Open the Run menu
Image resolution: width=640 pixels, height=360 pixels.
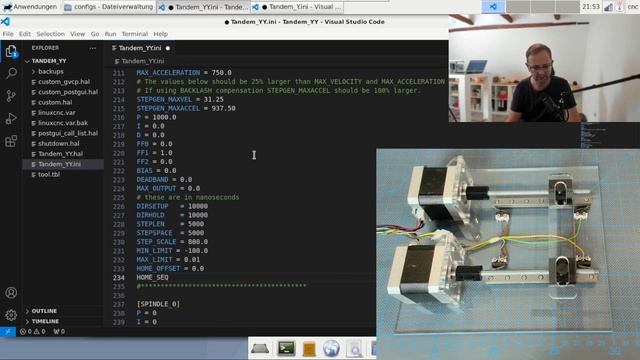(x=110, y=34)
